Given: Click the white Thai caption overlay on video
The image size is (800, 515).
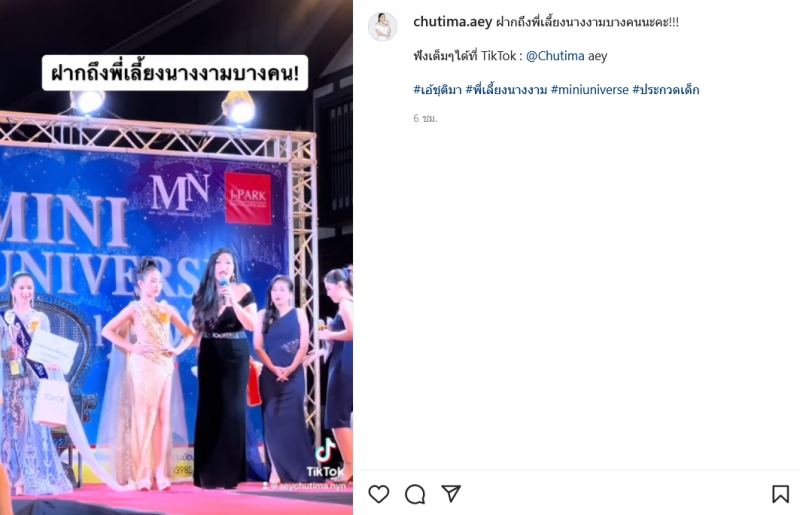Looking at the screenshot, I should 175,73.
